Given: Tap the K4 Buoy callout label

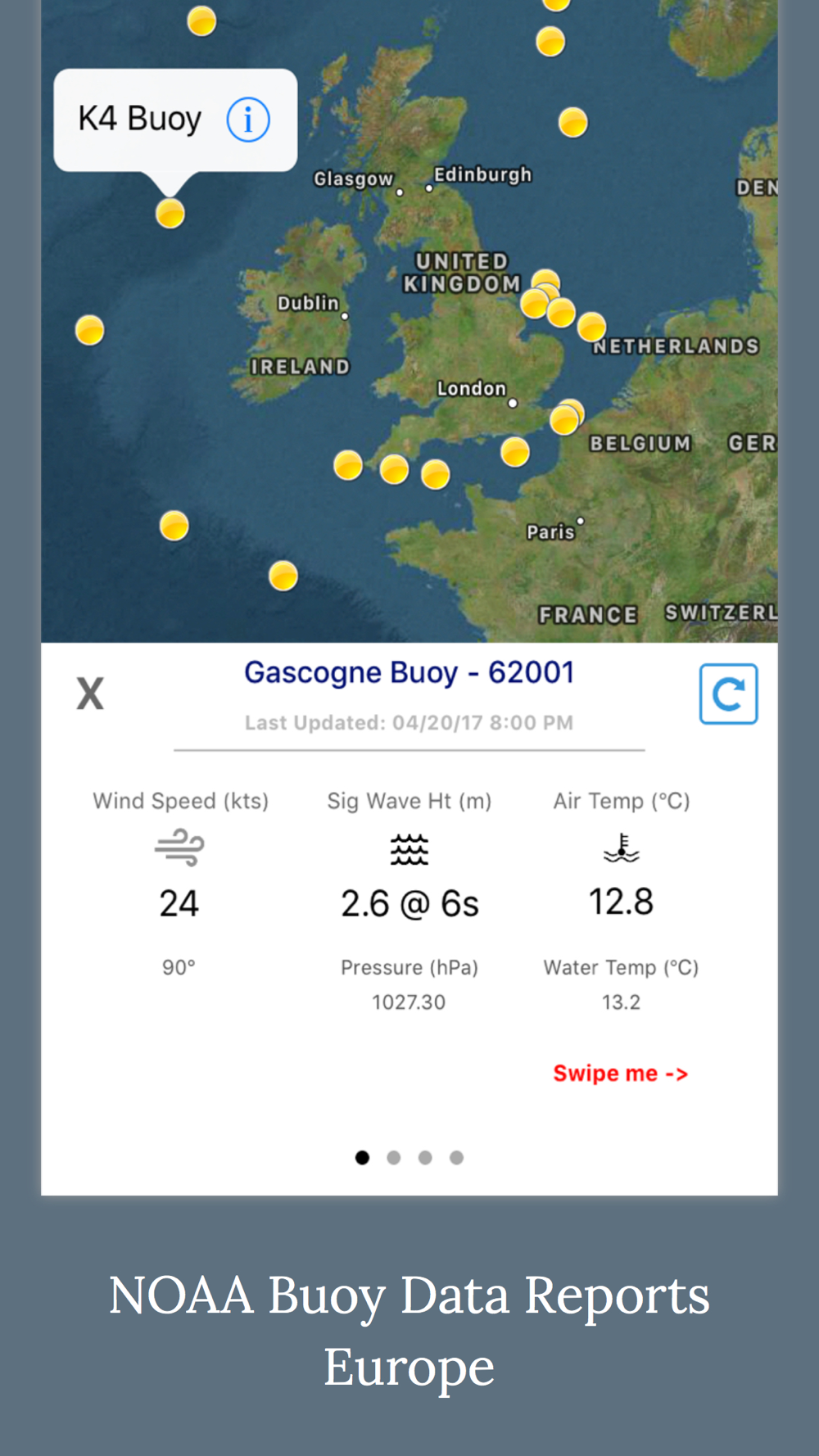Looking at the screenshot, I should click(x=140, y=120).
